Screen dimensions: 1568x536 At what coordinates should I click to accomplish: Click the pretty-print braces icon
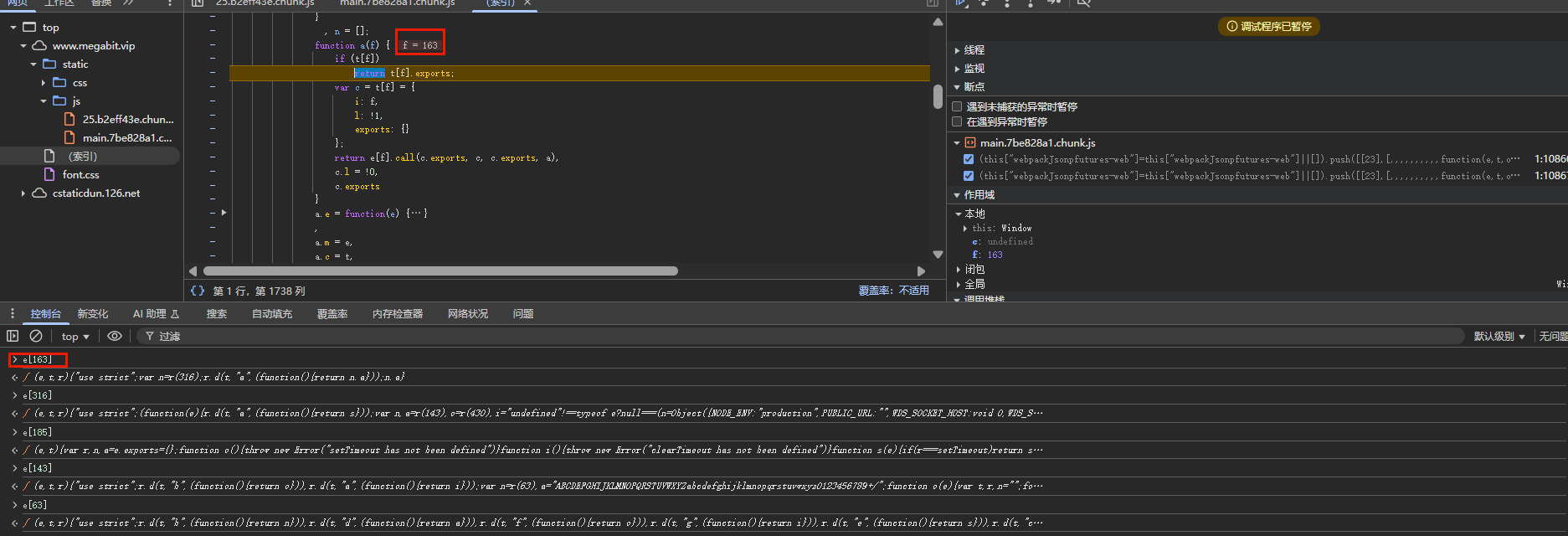[x=198, y=291]
